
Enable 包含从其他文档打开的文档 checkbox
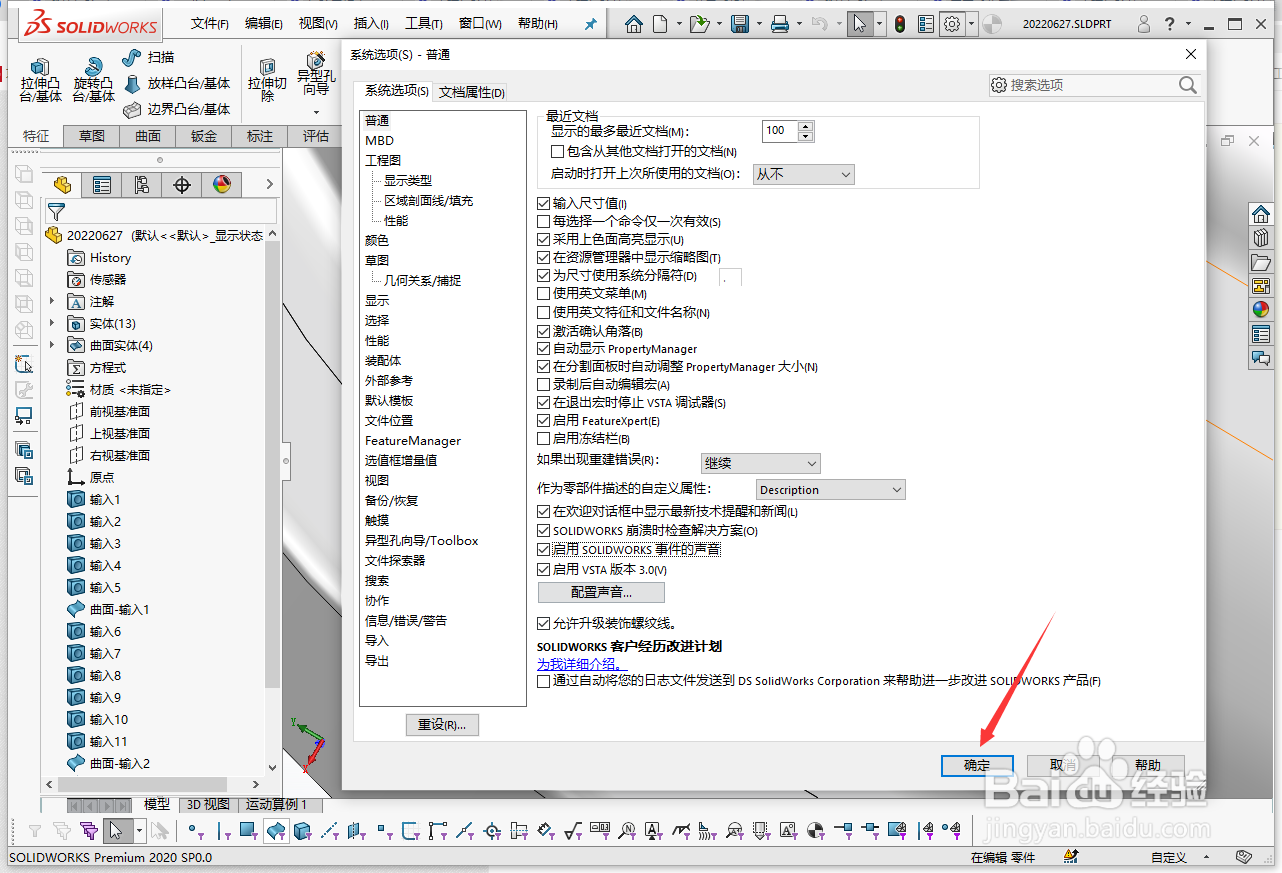tap(558, 152)
